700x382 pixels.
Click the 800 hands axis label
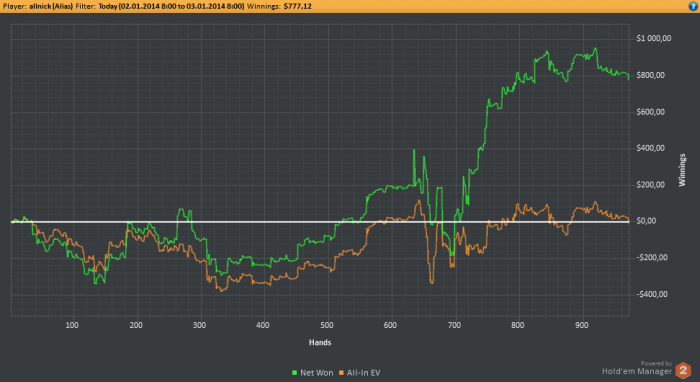point(518,325)
